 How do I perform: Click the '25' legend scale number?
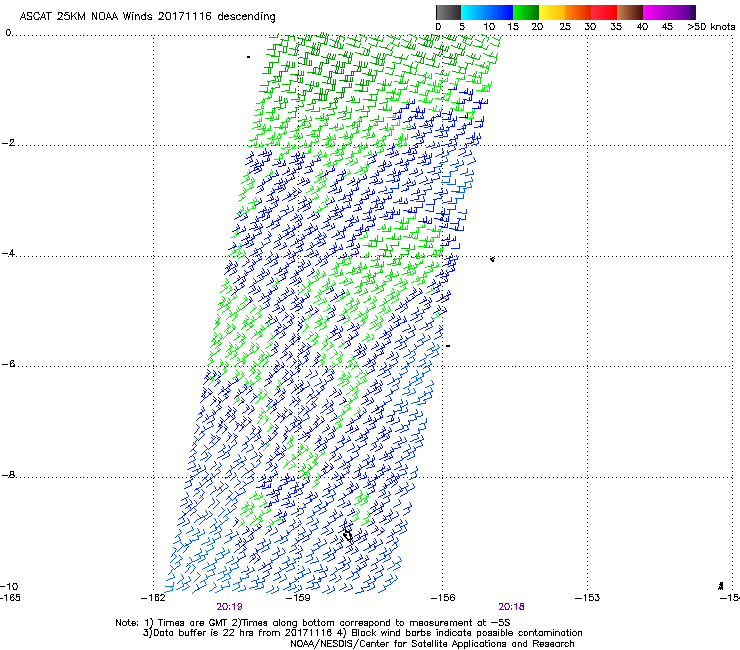pyautogui.click(x=565, y=27)
